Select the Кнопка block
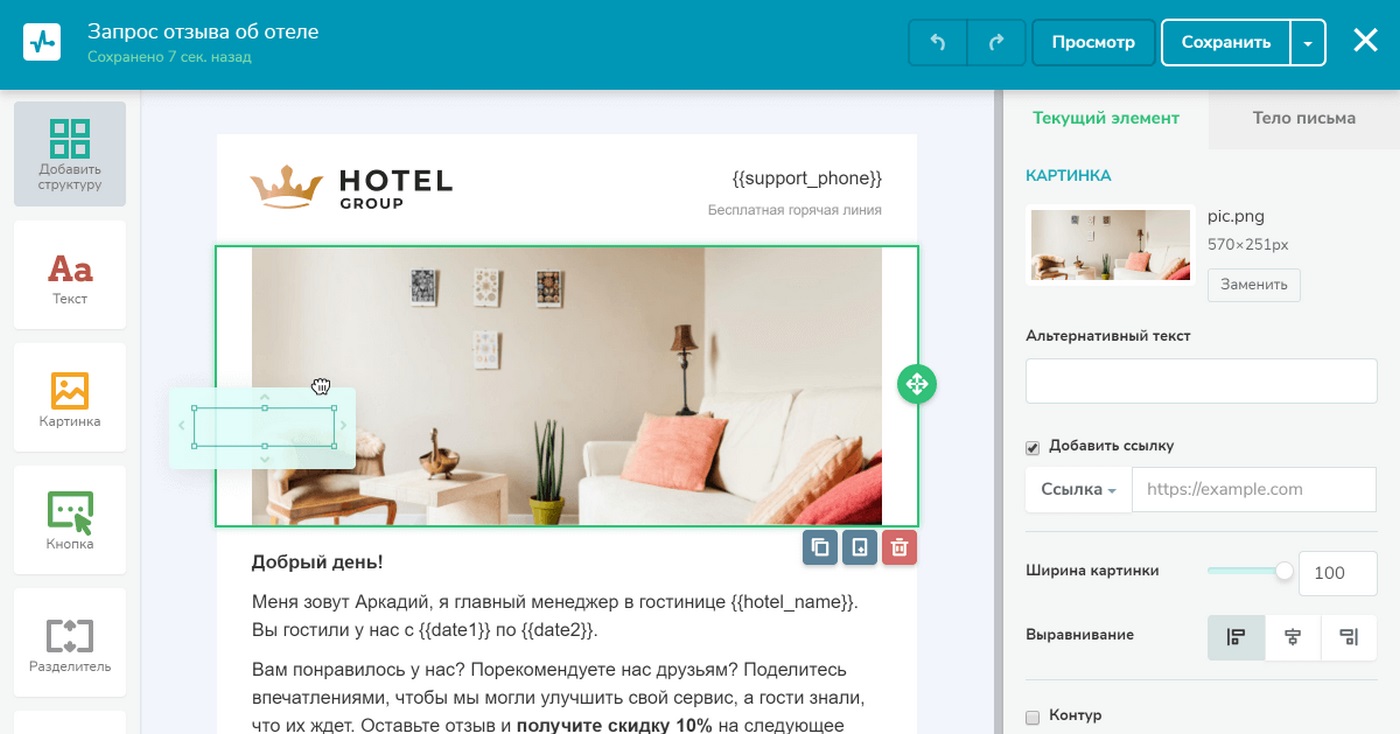Image resolution: width=1400 pixels, height=734 pixels. click(x=70, y=520)
